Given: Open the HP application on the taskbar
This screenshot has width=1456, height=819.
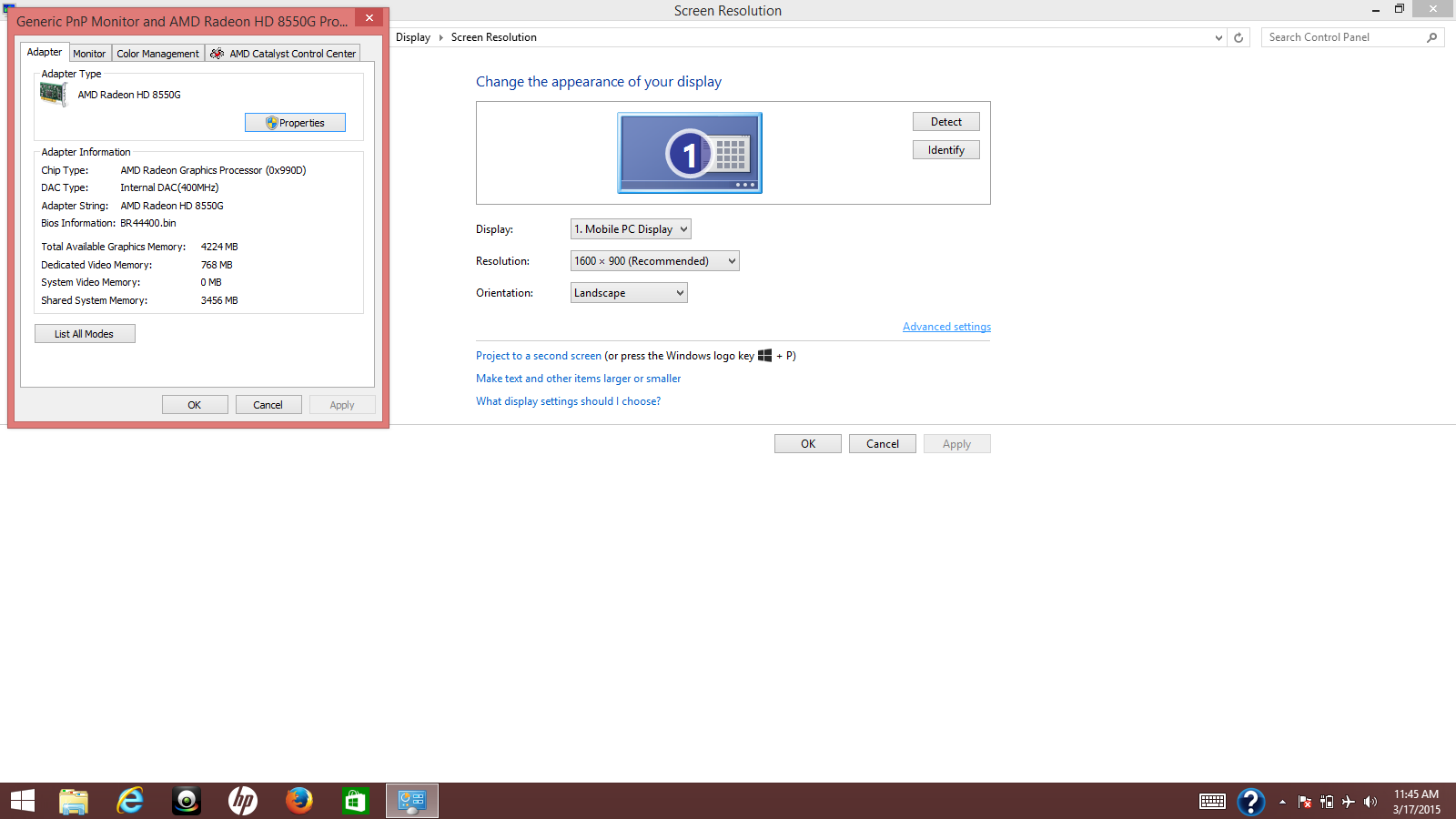Looking at the screenshot, I should tap(242, 801).
